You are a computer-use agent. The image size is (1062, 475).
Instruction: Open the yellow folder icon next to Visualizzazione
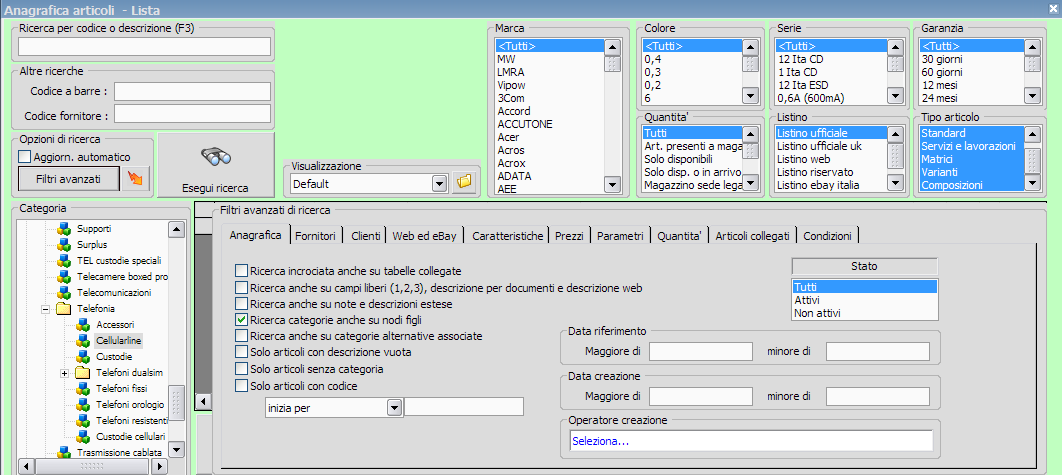coord(465,183)
